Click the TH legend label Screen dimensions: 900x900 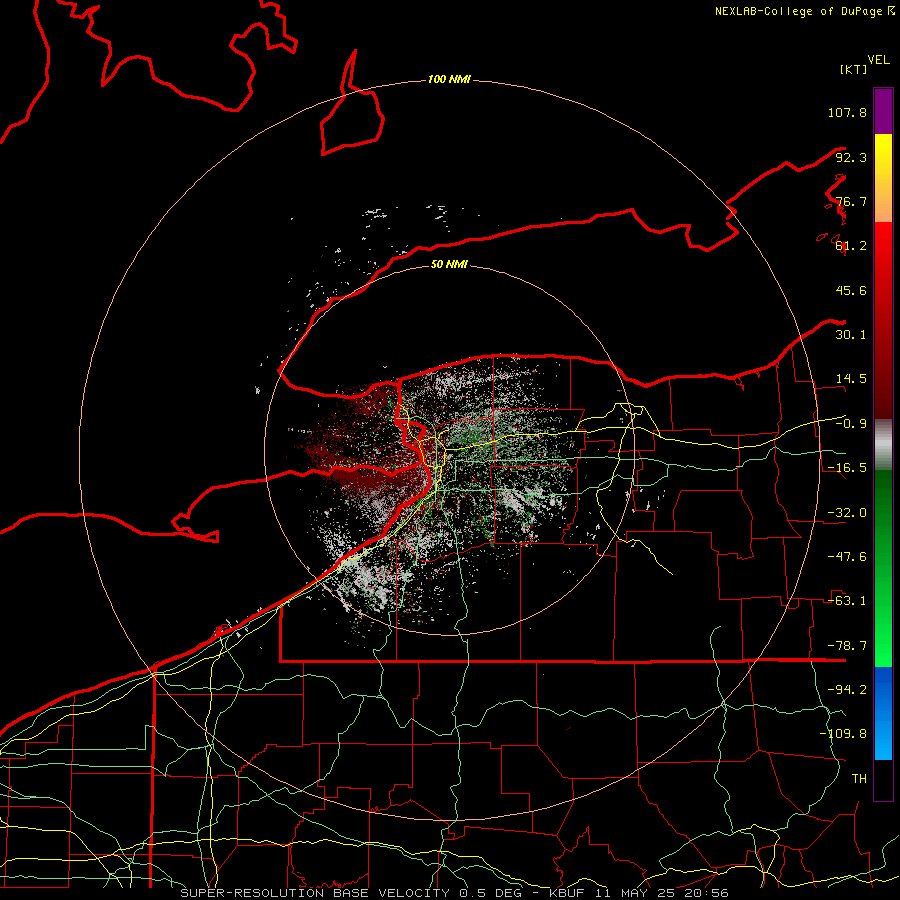coord(859,779)
